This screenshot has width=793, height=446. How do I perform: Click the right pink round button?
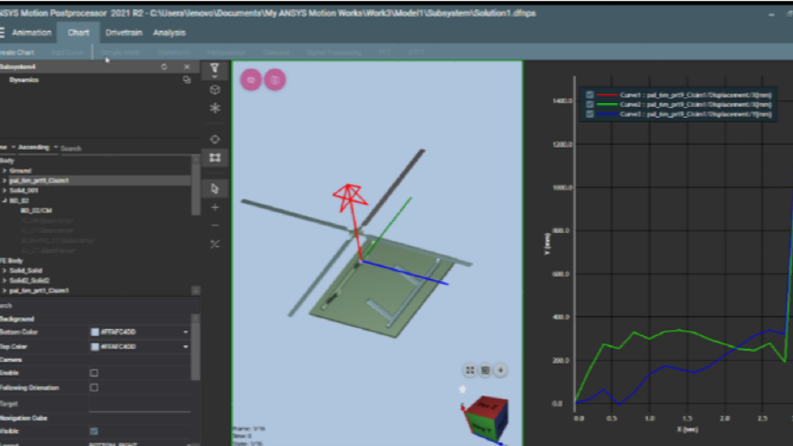point(275,79)
